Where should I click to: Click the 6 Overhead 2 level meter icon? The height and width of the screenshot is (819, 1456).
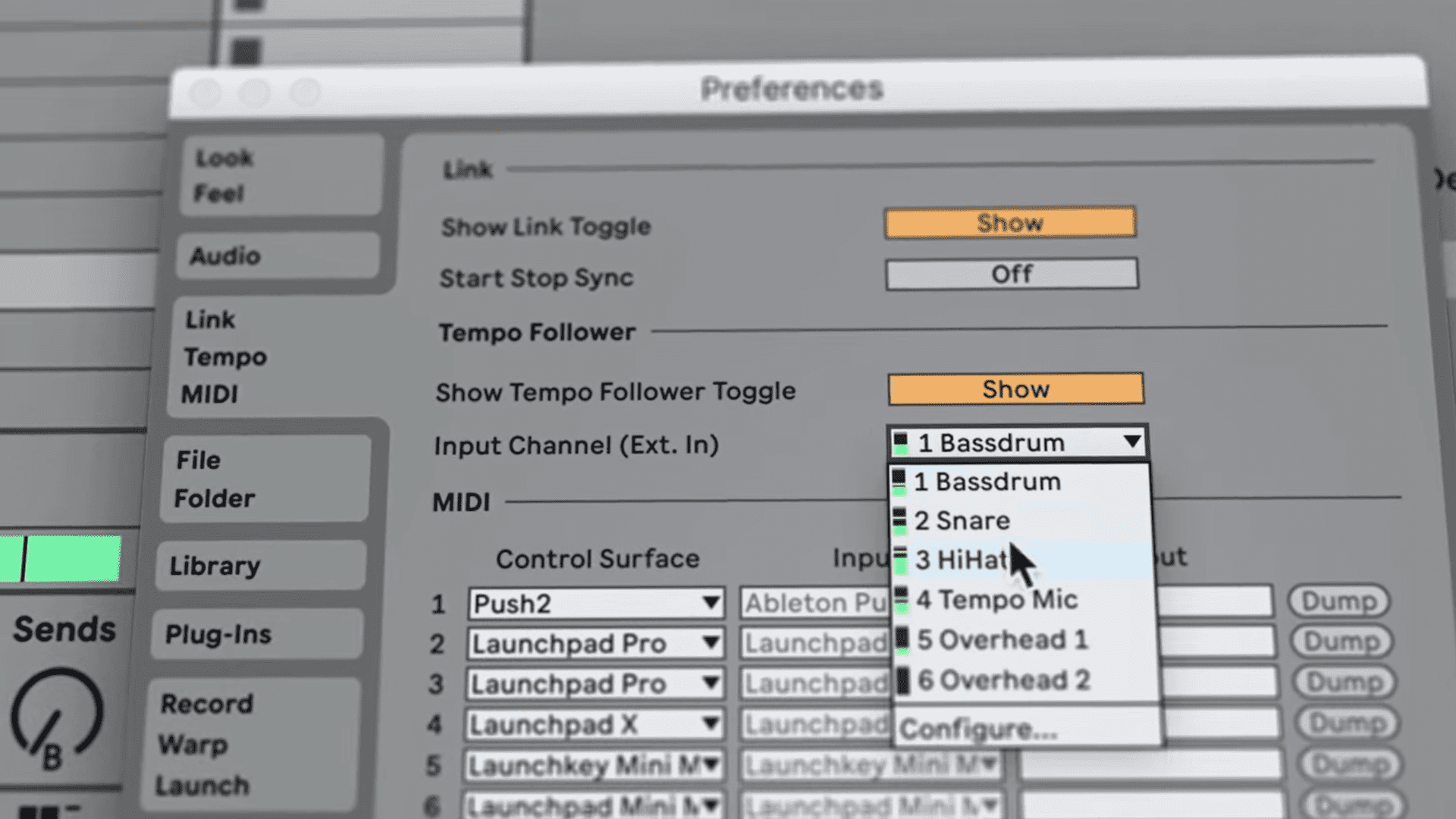point(903,681)
